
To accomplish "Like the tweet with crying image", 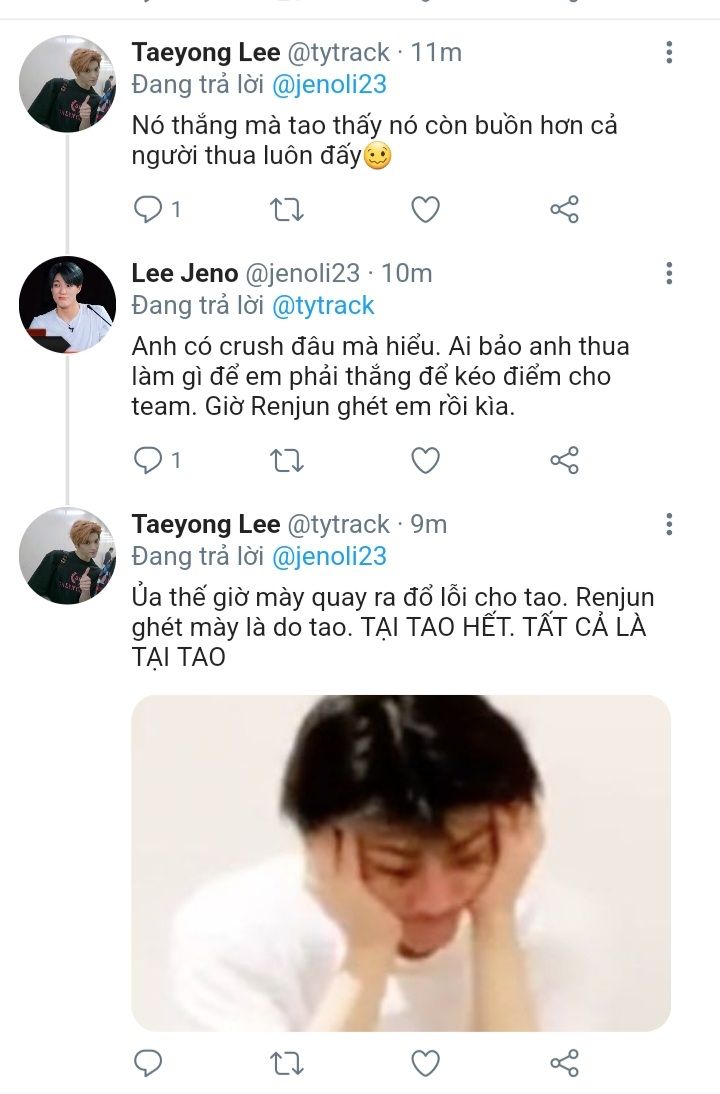I will [426, 1063].
